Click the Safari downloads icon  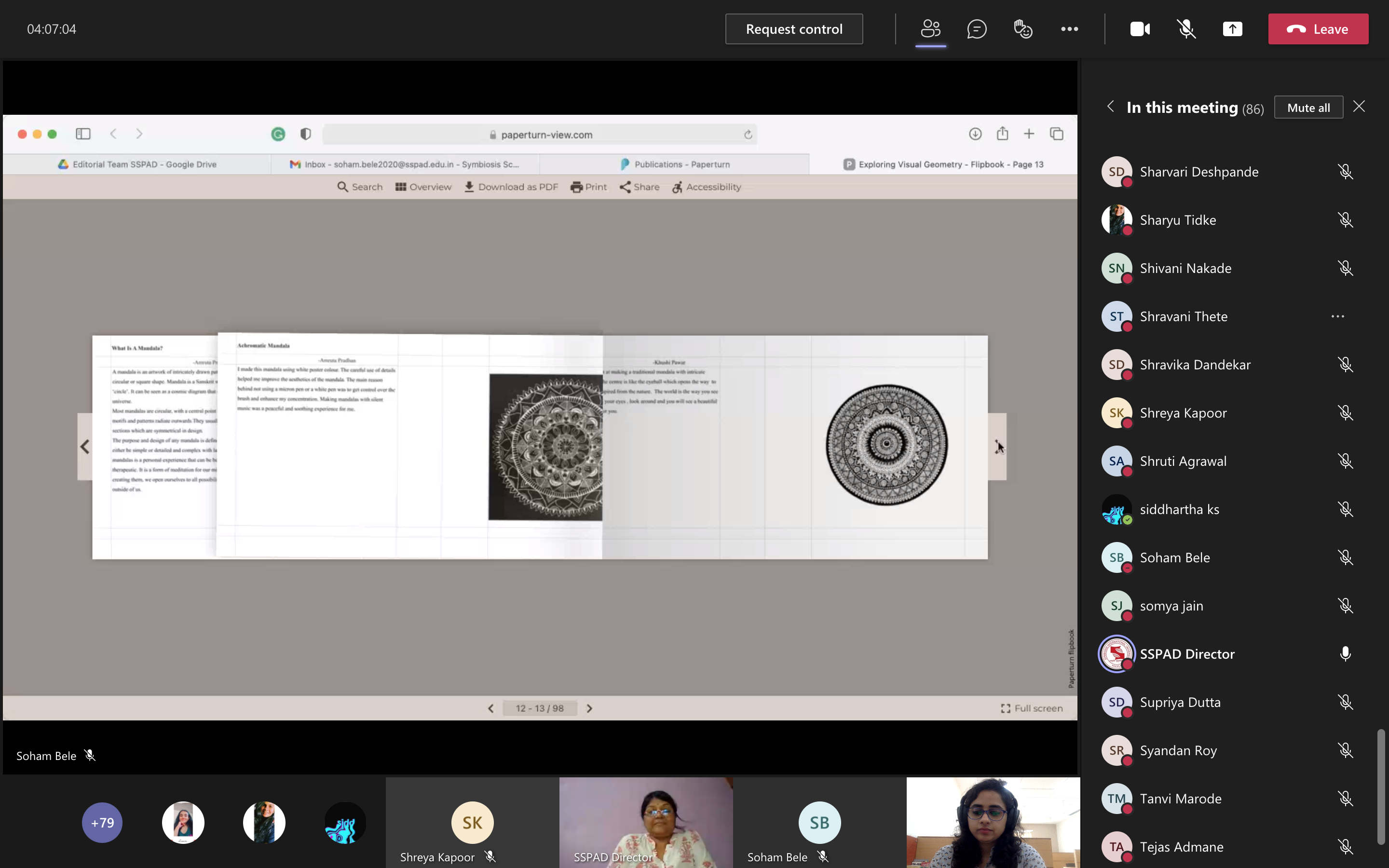click(975, 134)
